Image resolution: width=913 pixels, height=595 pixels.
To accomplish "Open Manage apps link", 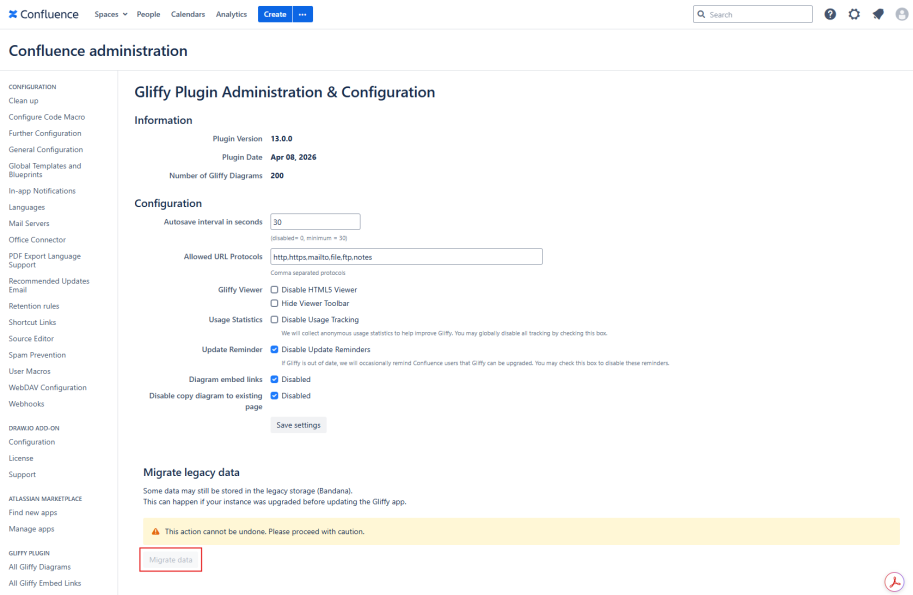I will pyautogui.click(x=31, y=529).
